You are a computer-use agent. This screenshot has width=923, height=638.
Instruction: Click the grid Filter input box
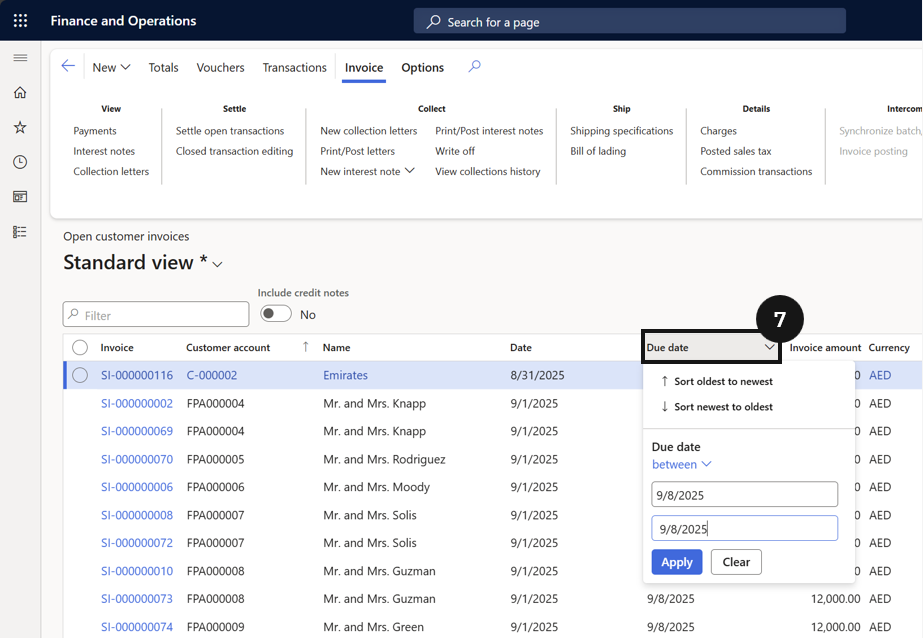[156, 314]
